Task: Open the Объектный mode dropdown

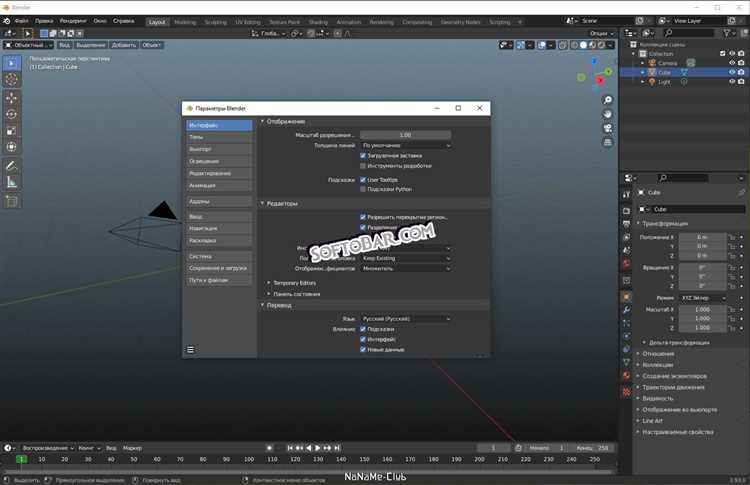Action: [29, 45]
